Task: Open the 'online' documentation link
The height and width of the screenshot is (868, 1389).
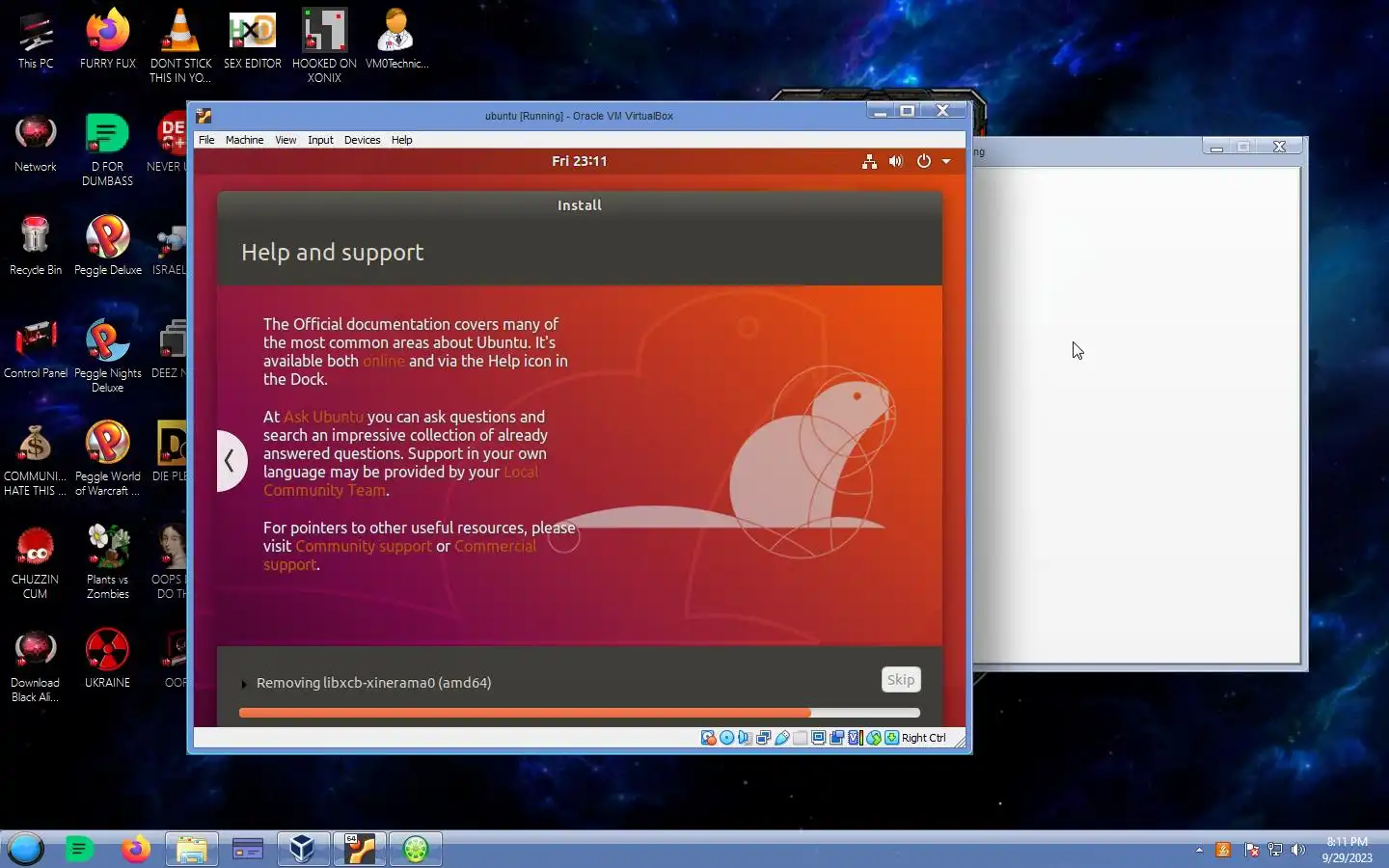Action: (x=383, y=361)
